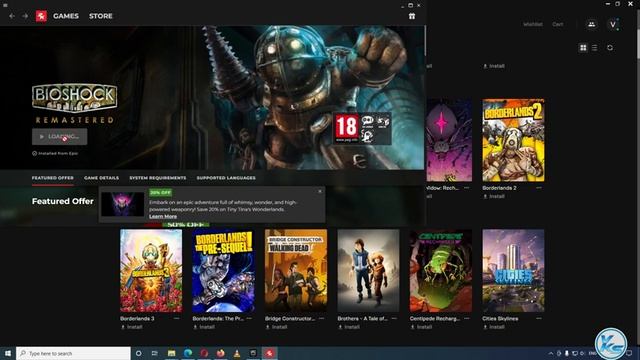The width and height of the screenshot is (640, 360).
Task: Open the Borderlands 2 cover
Action: click(x=513, y=140)
